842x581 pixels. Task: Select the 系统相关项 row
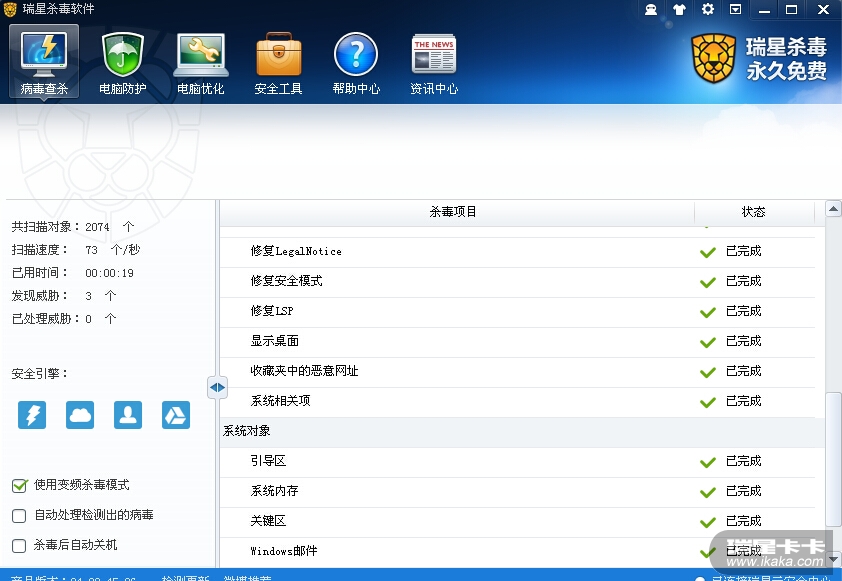pyautogui.click(x=518, y=402)
